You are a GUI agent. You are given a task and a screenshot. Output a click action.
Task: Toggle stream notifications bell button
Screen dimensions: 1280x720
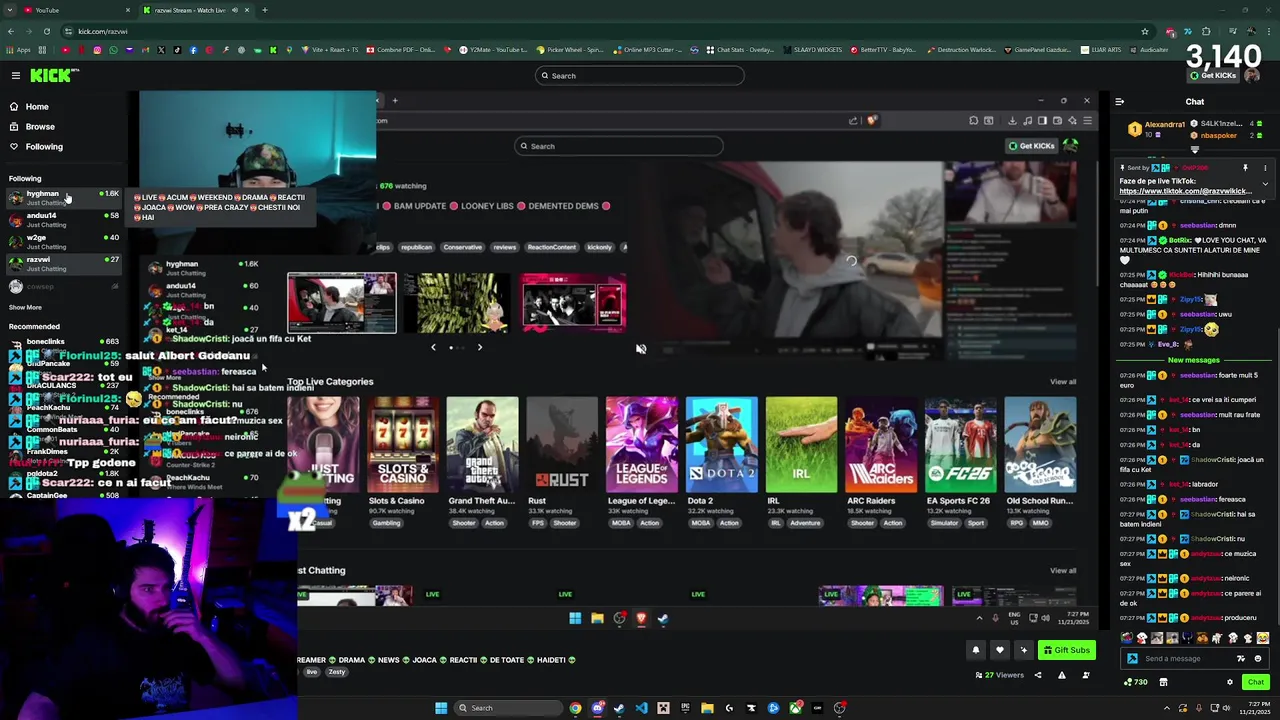(976, 650)
